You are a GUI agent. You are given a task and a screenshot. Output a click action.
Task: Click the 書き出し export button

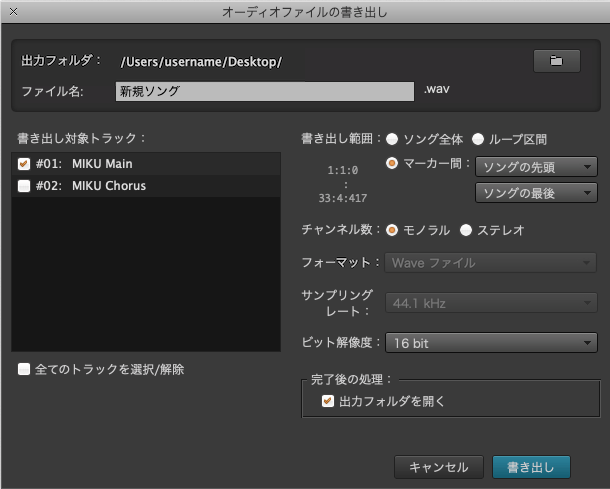pyautogui.click(x=530, y=466)
